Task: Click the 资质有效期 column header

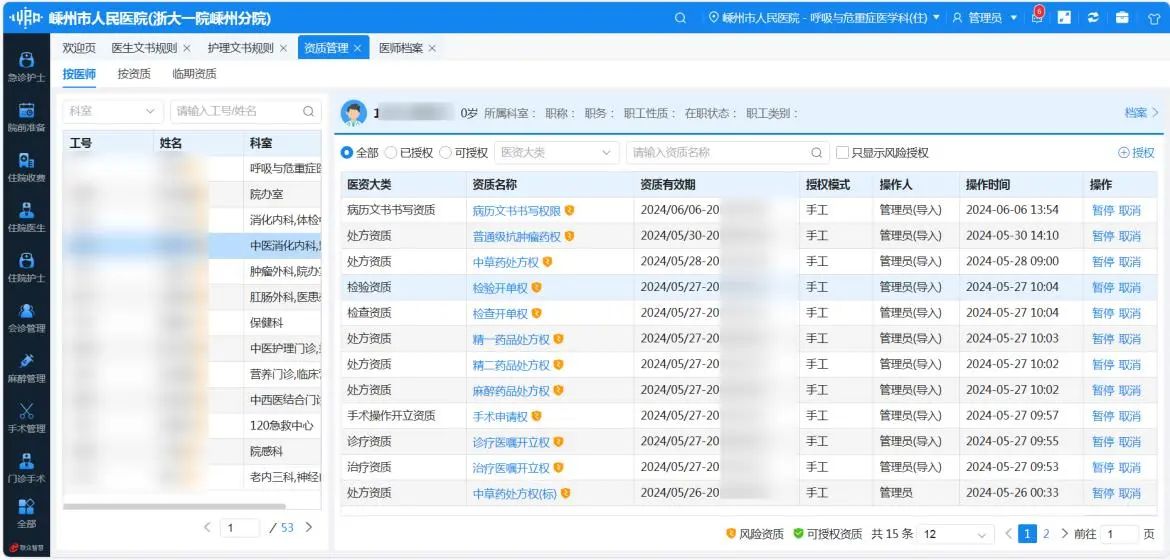Action: pyautogui.click(x=670, y=184)
